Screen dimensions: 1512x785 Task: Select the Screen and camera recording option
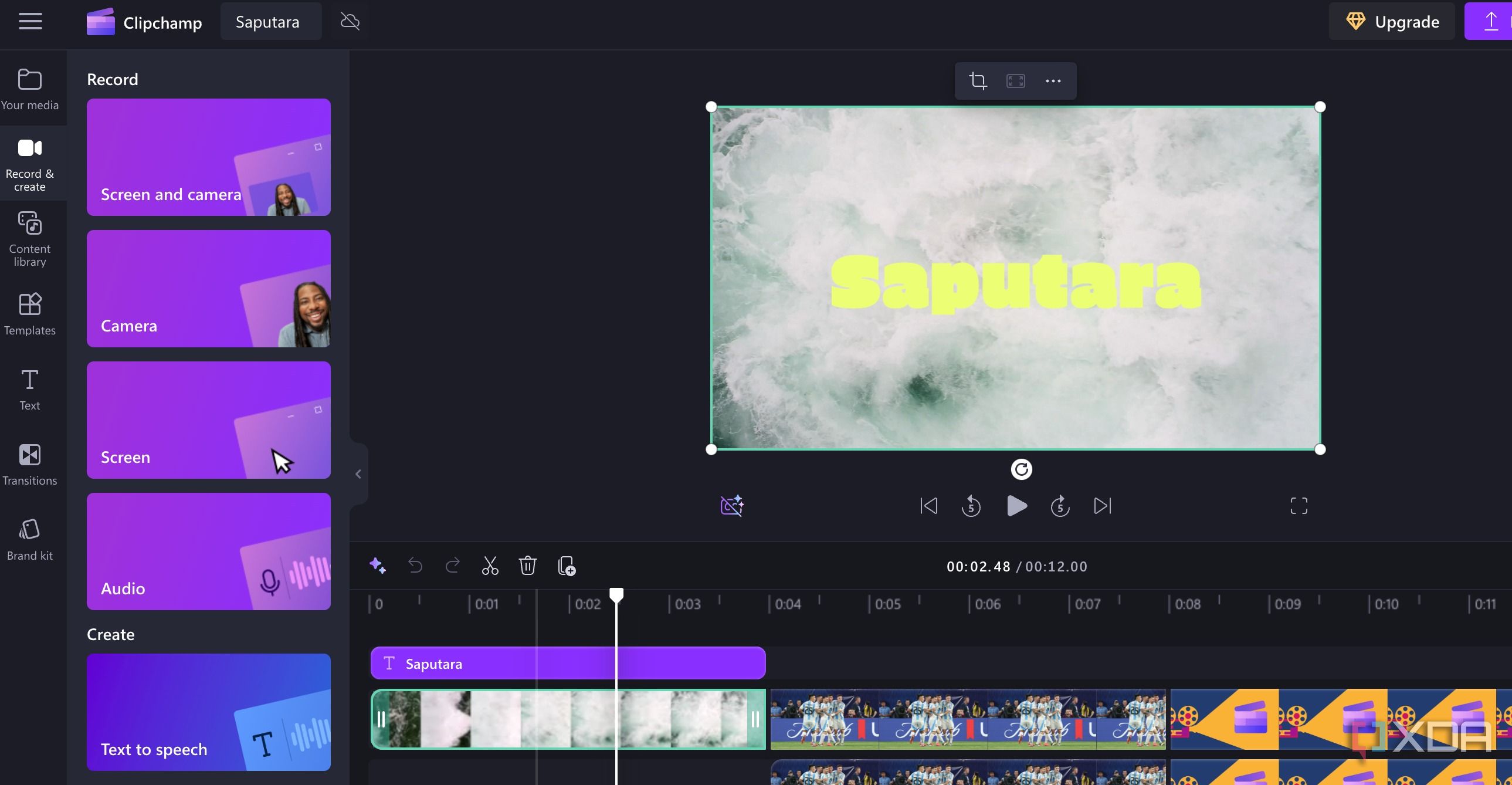[x=208, y=157]
